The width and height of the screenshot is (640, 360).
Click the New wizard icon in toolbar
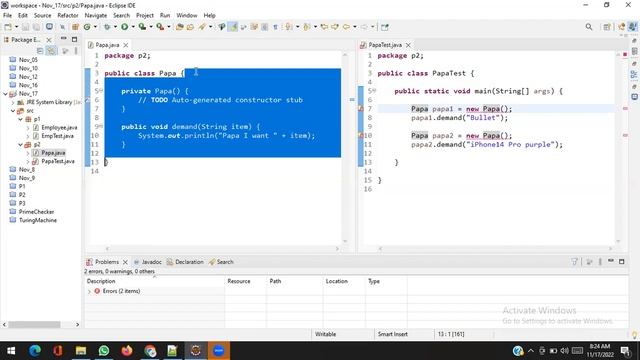tap(8, 27)
